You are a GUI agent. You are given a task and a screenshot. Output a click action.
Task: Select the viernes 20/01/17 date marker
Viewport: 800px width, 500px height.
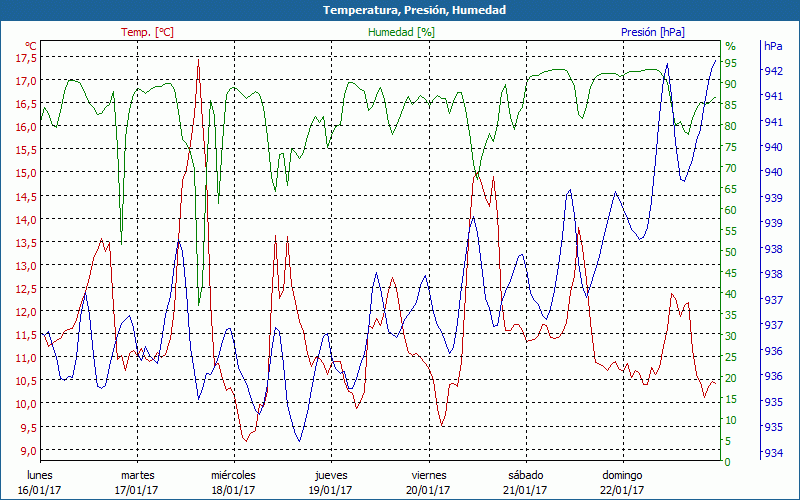(428, 482)
